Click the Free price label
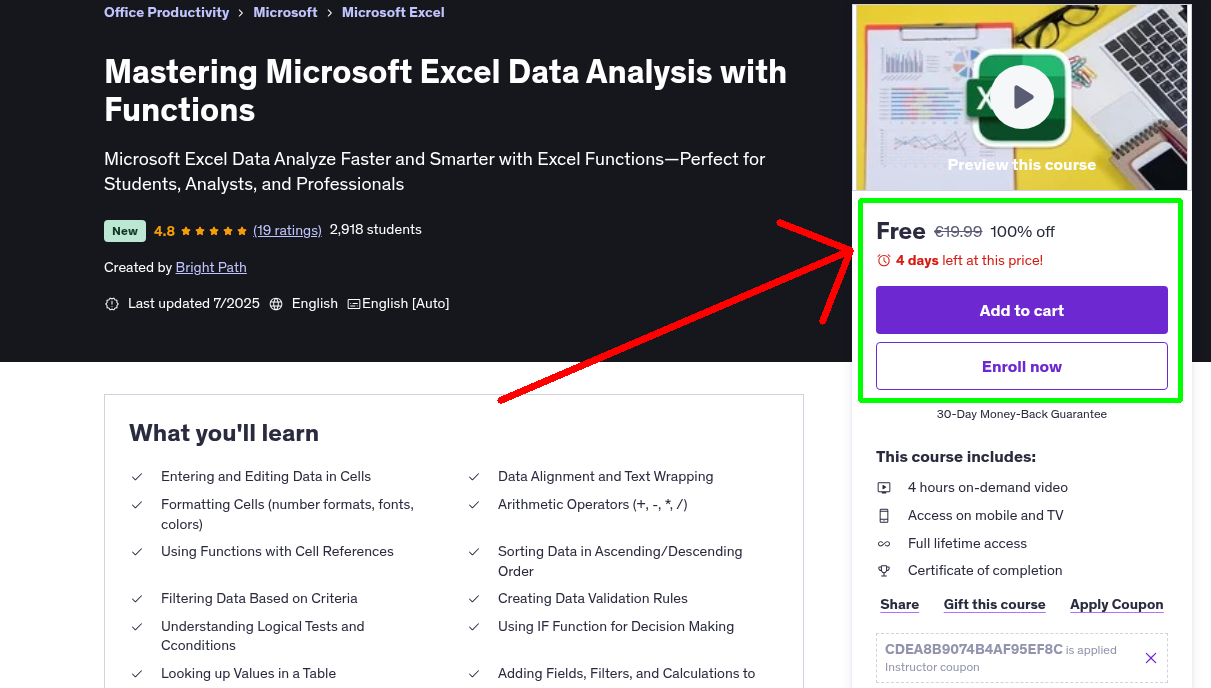Screen dimensions: 1211x688 coord(901,231)
